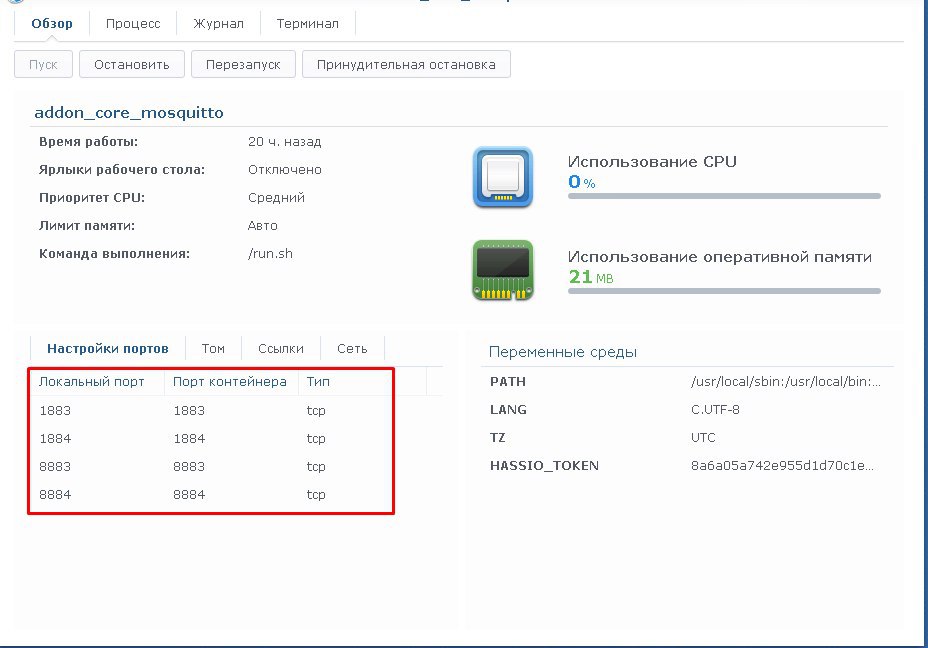Click the tcp type in the 1883 row
928x648 pixels.
tap(316, 411)
